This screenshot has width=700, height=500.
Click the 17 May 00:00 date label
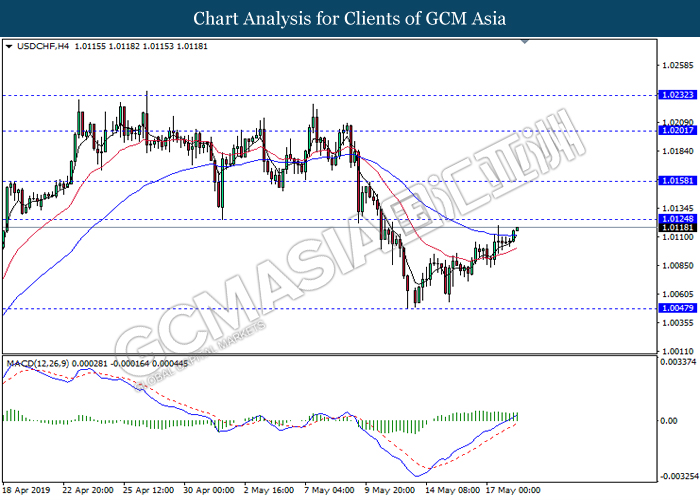513,490
